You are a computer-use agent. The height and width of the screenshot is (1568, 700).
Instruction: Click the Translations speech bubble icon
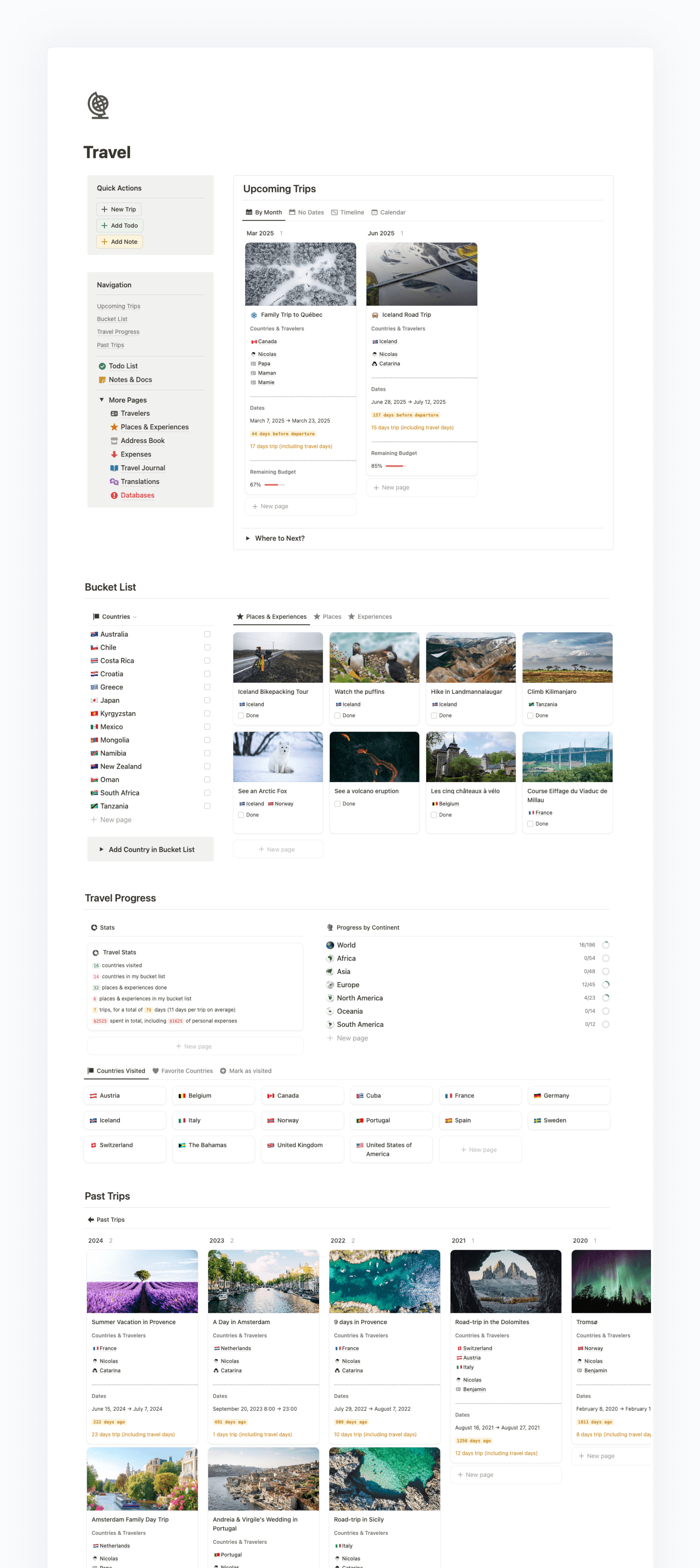coord(114,481)
